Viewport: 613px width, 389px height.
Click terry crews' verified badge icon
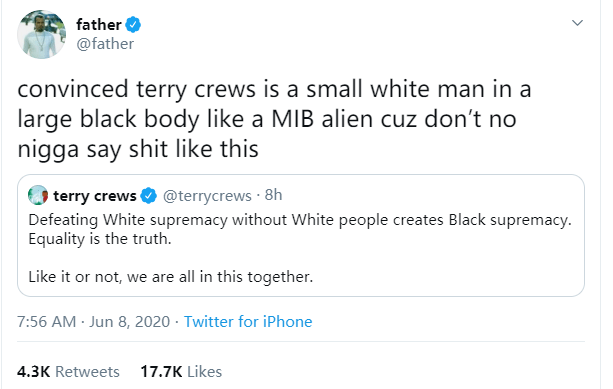click(x=149, y=195)
